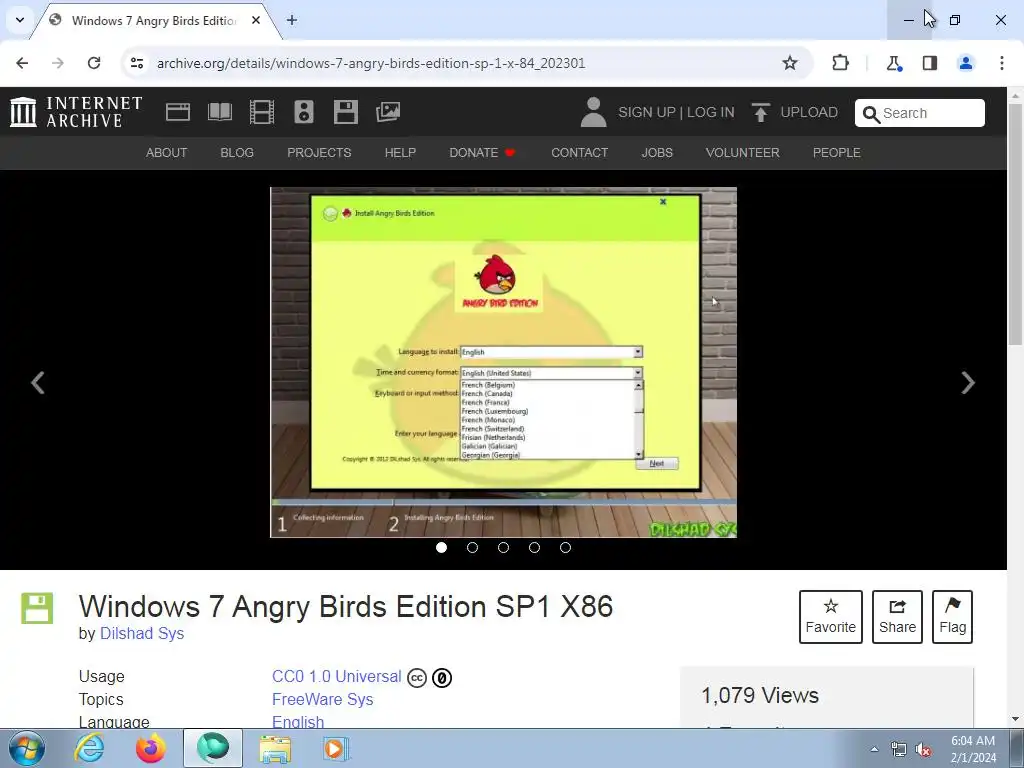
Task: Open the Windows Start button
Action: point(27,748)
